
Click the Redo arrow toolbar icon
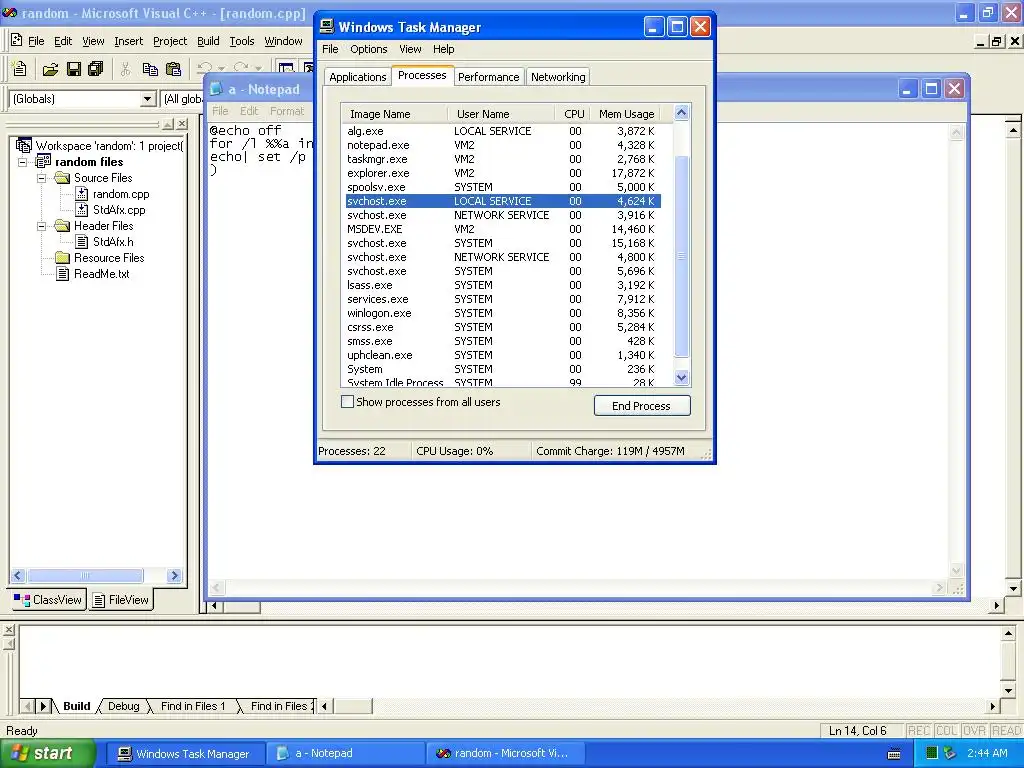241,68
